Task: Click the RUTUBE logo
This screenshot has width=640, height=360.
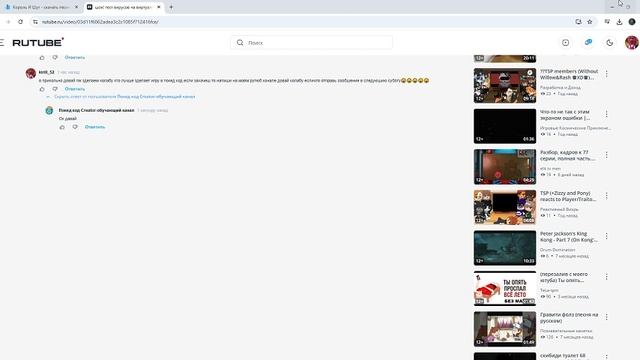Action: pyautogui.click(x=38, y=42)
